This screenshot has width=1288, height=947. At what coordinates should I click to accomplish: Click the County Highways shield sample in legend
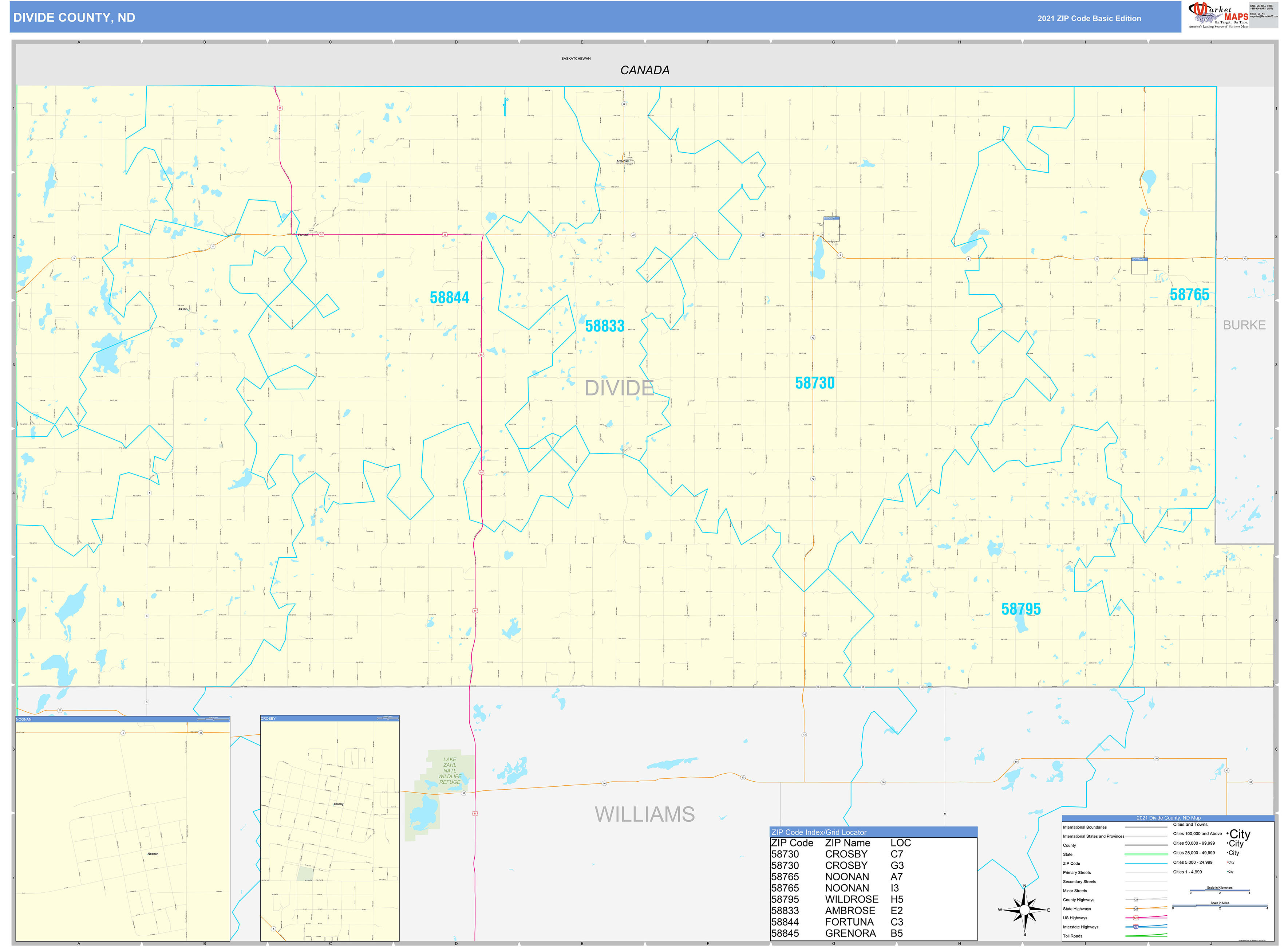coord(1136,899)
